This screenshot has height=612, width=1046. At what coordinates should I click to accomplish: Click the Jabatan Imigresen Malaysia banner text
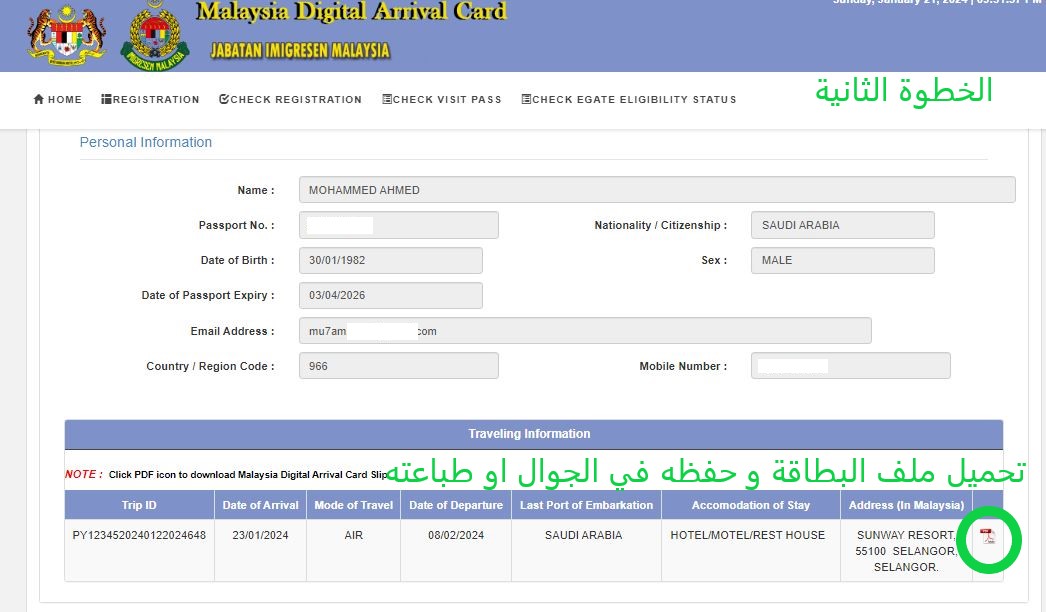click(x=300, y=50)
